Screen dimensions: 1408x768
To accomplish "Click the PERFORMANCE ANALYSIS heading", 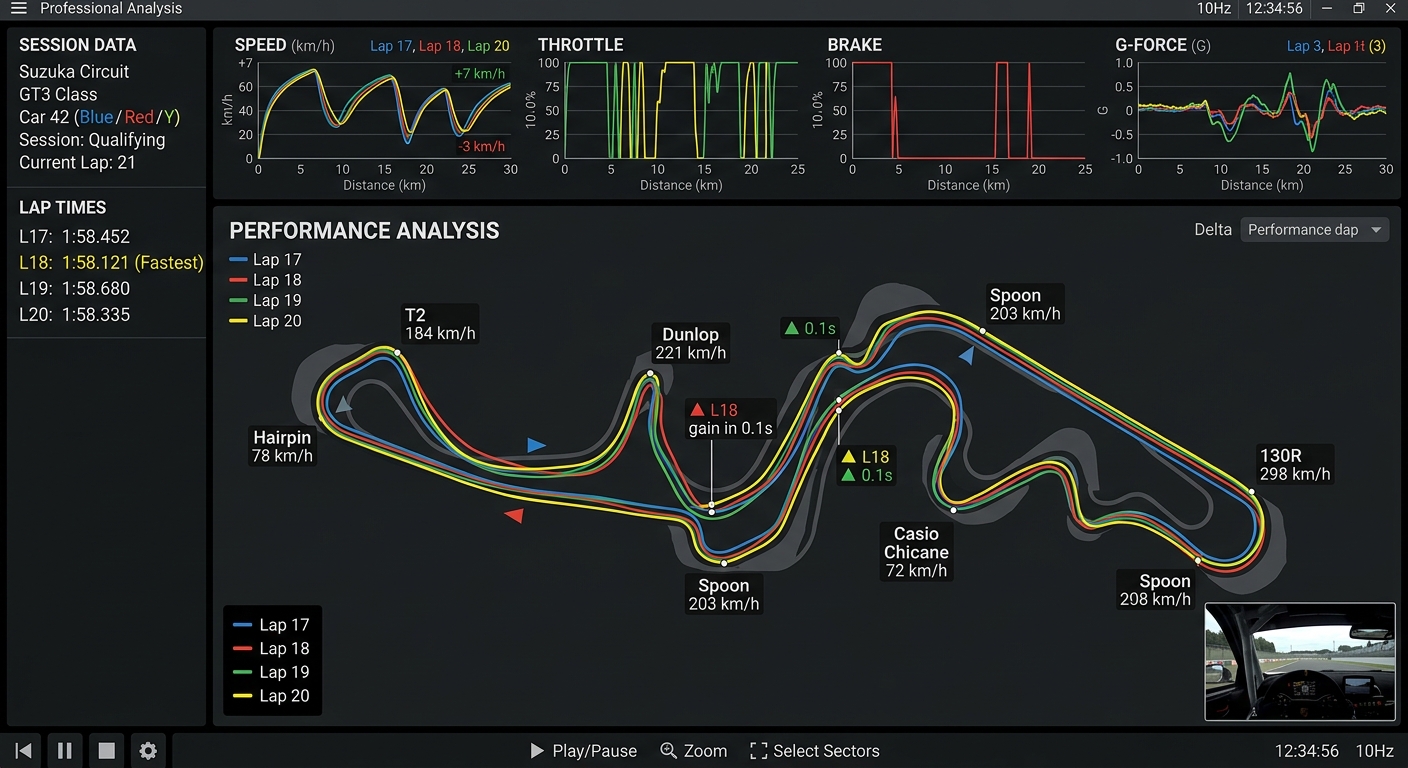I will [364, 231].
